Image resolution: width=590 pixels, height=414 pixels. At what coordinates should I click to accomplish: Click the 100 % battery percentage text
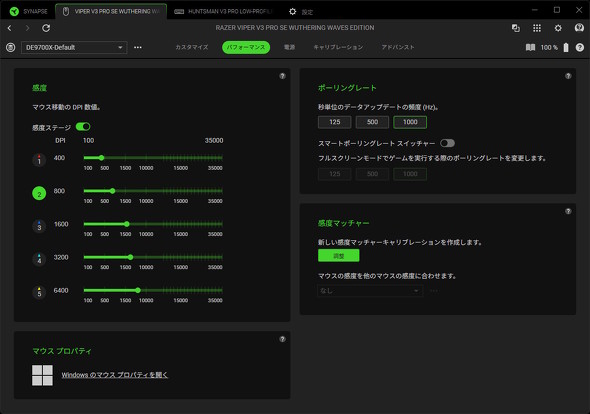pyautogui.click(x=549, y=47)
